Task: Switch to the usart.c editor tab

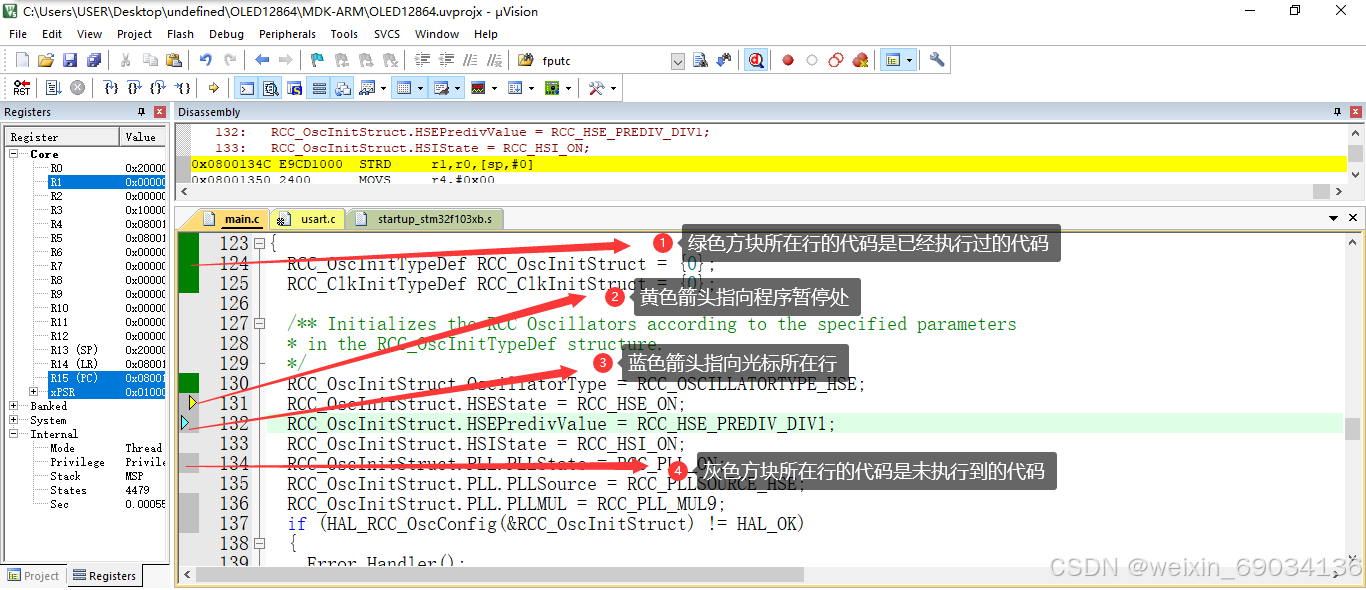Action: point(308,218)
